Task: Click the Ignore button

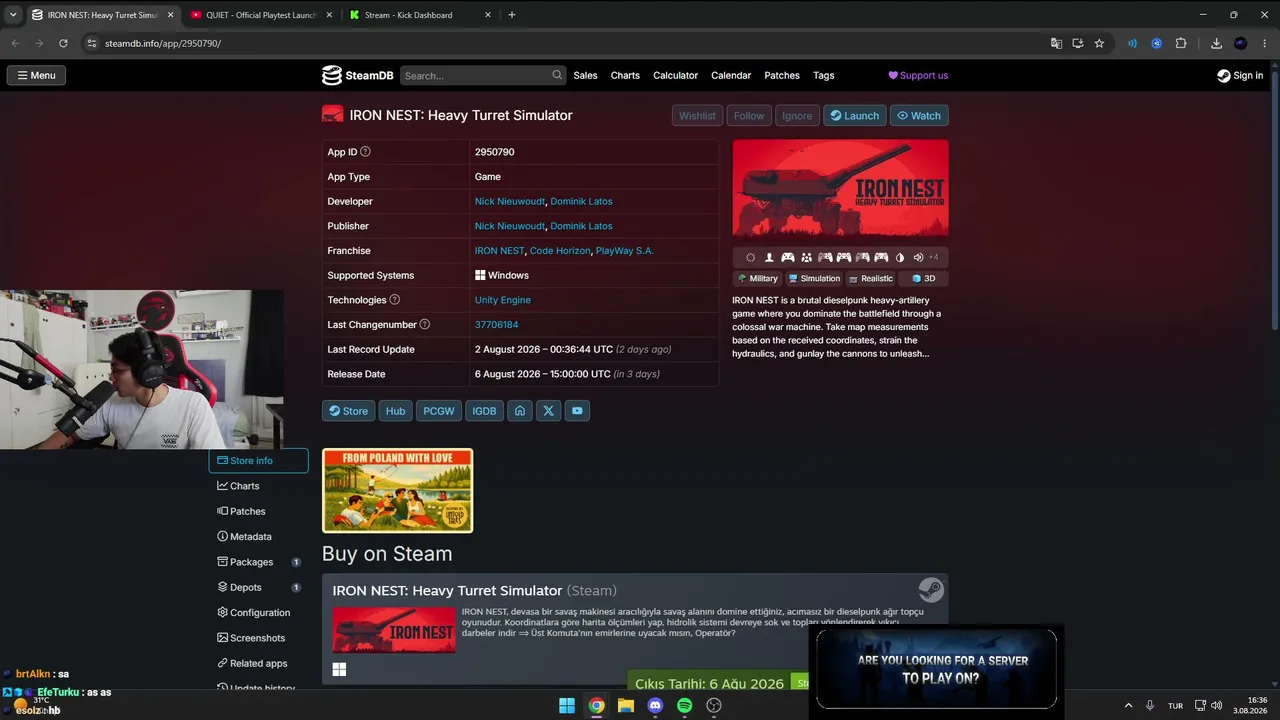Action: tap(797, 115)
